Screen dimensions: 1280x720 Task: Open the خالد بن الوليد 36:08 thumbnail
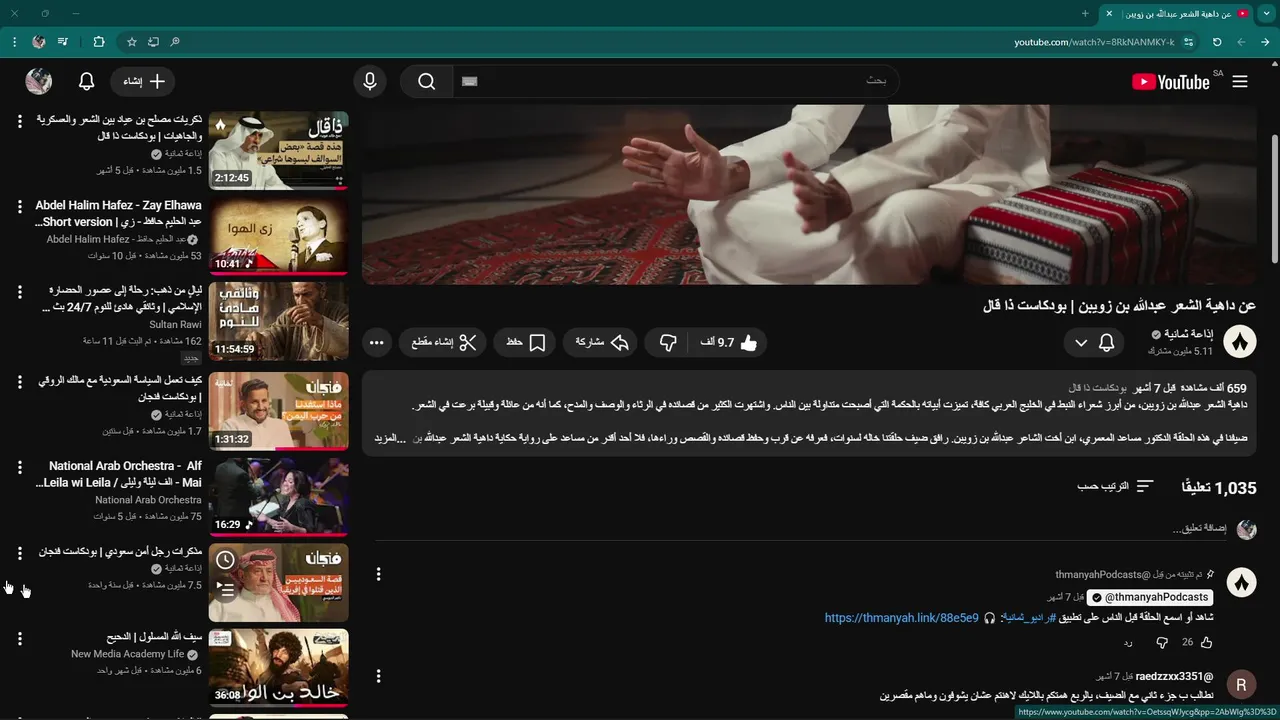pyautogui.click(x=279, y=667)
